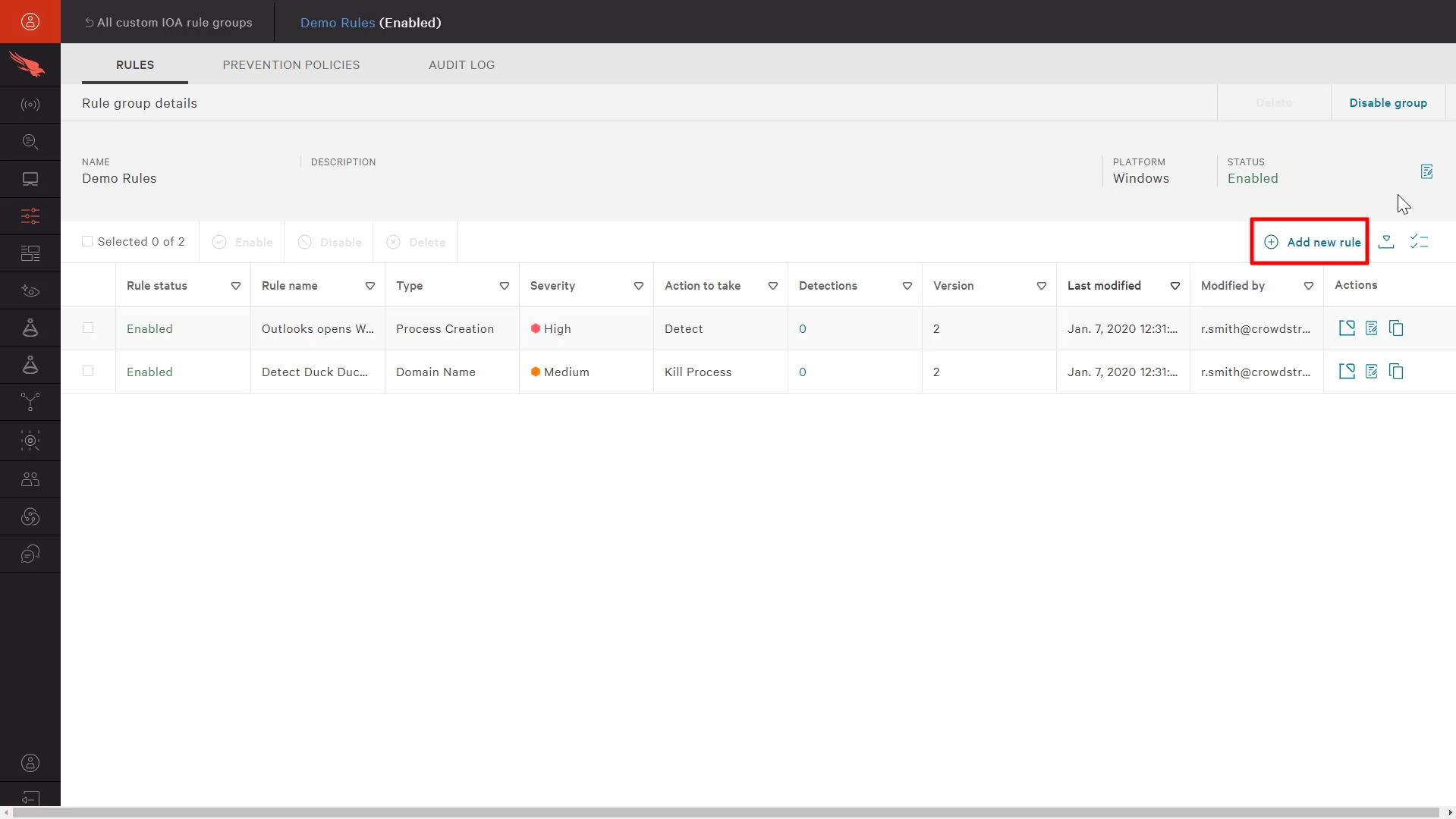Viewport: 1456px width, 819px height.
Task: Open details icon for Detect Duck Duc... rule
Action: click(1347, 372)
